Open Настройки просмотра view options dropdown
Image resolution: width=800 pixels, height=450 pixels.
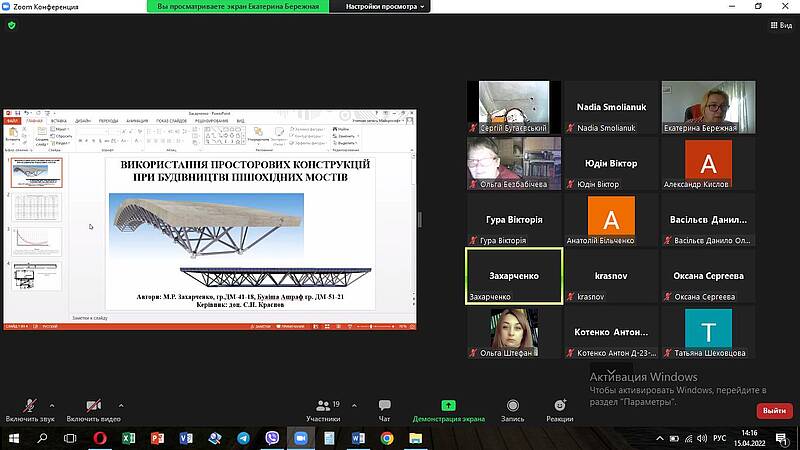pos(385,6)
